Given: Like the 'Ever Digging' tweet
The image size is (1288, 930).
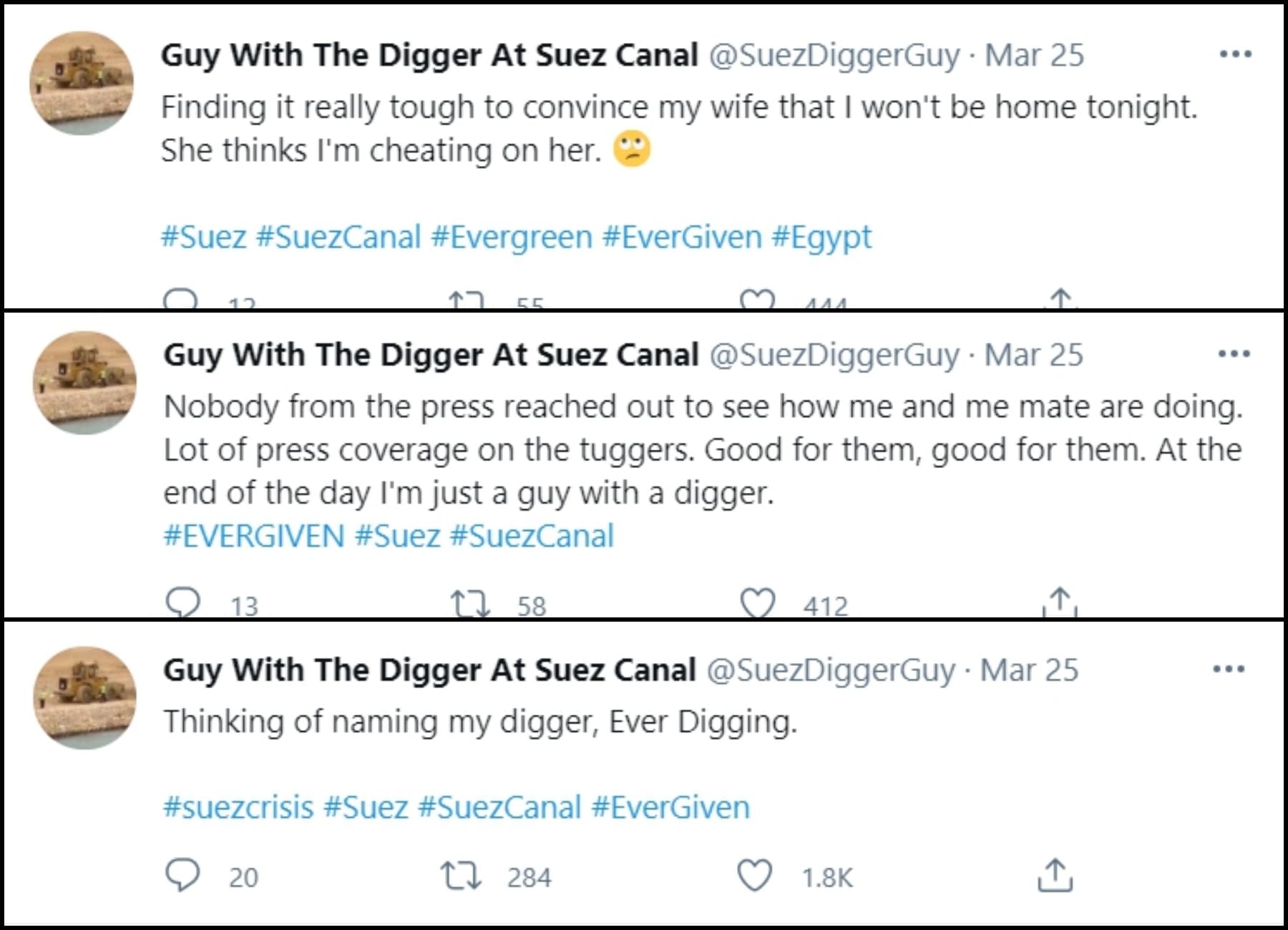Looking at the screenshot, I should pos(755,876).
